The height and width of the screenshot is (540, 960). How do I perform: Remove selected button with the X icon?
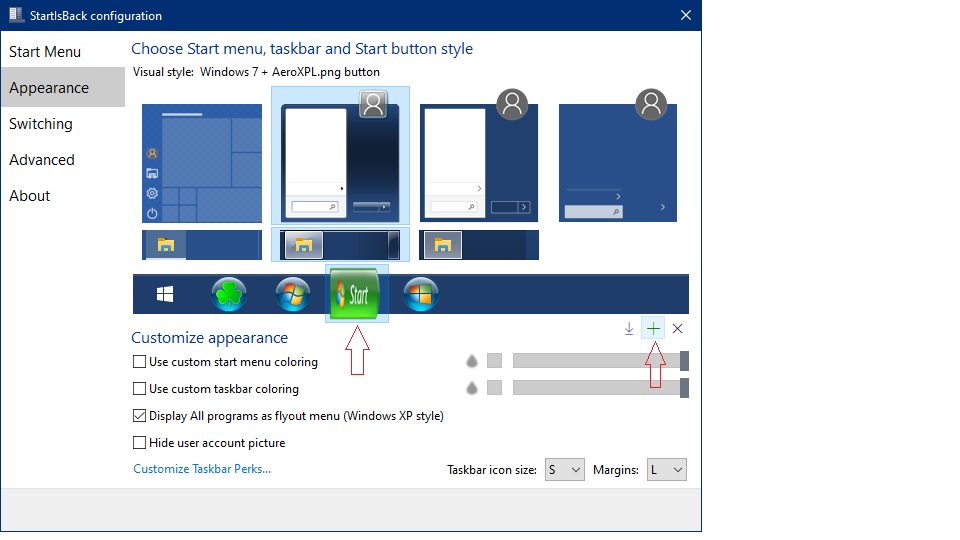click(677, 329)
